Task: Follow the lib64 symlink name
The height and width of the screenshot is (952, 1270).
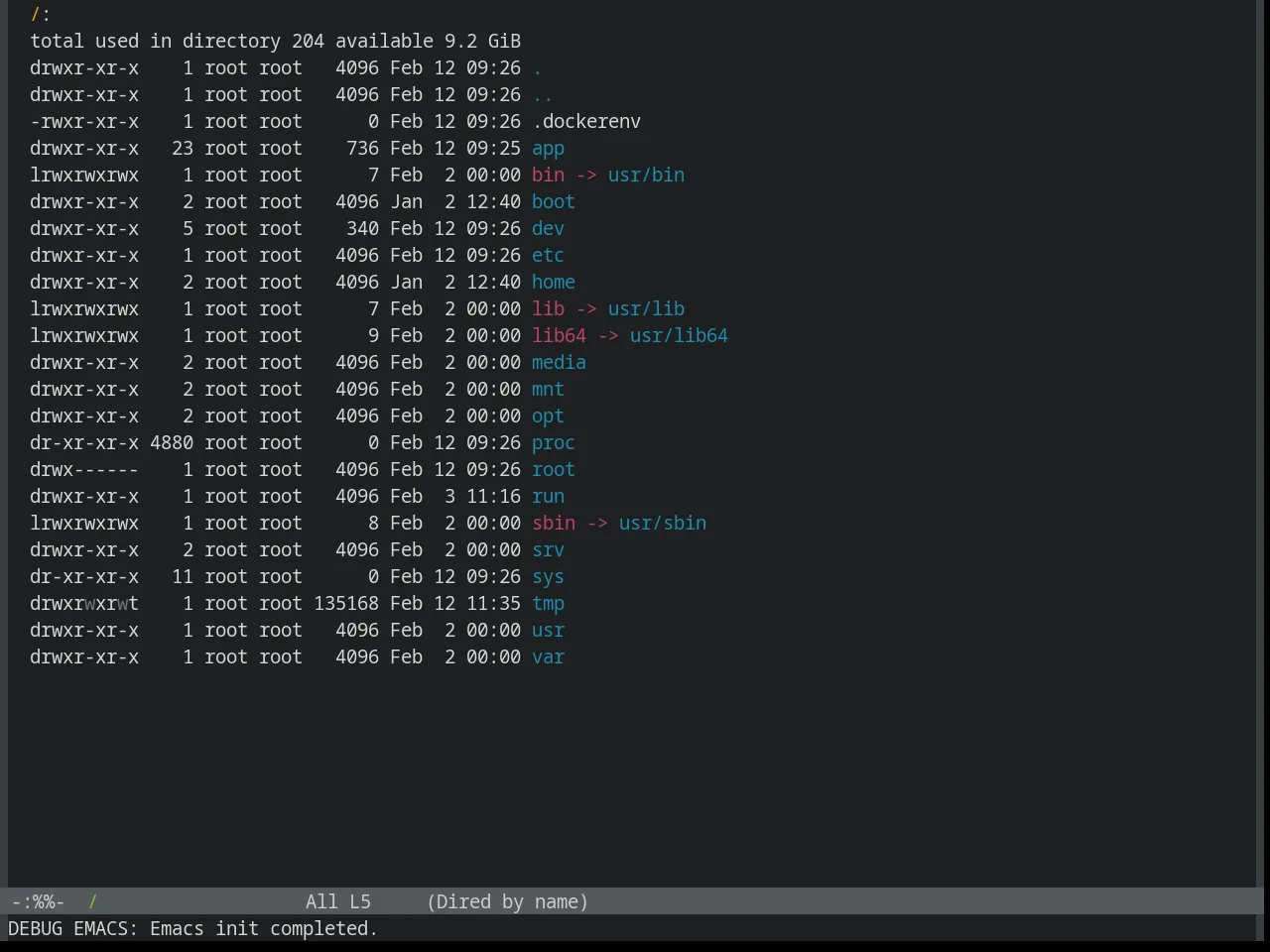Action: point(559,336)
